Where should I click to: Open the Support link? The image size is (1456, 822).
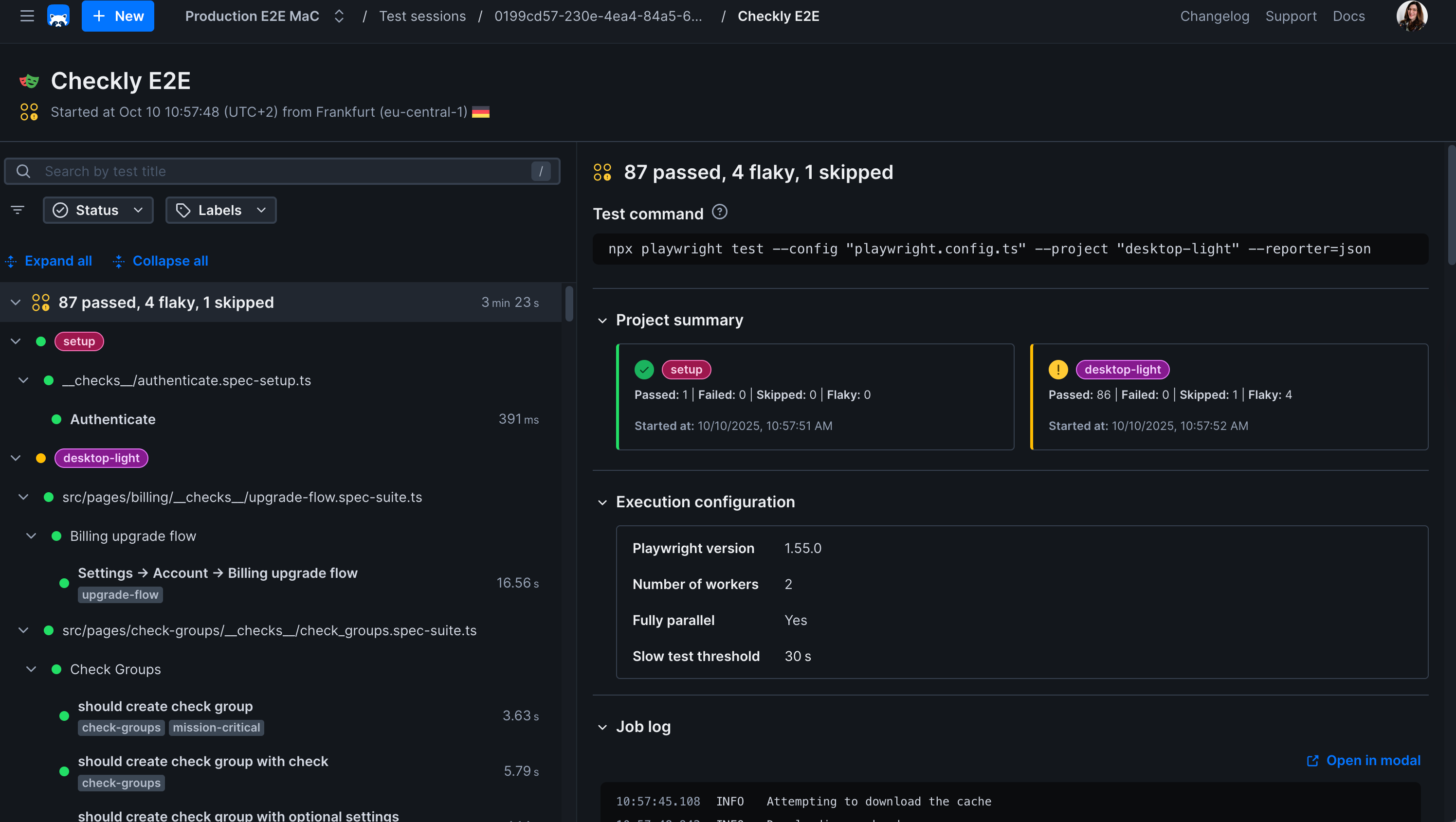(x=1291, y=16)
